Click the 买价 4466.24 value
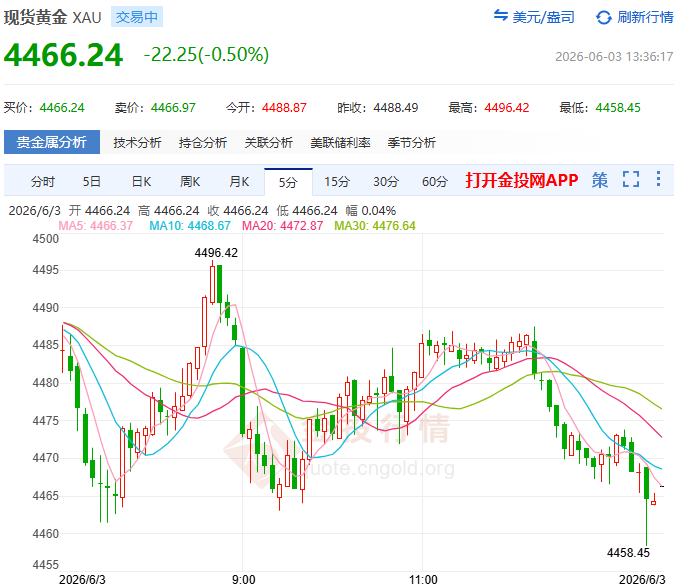Viewport: 682px width, 585px height. [x=62, y=107]
